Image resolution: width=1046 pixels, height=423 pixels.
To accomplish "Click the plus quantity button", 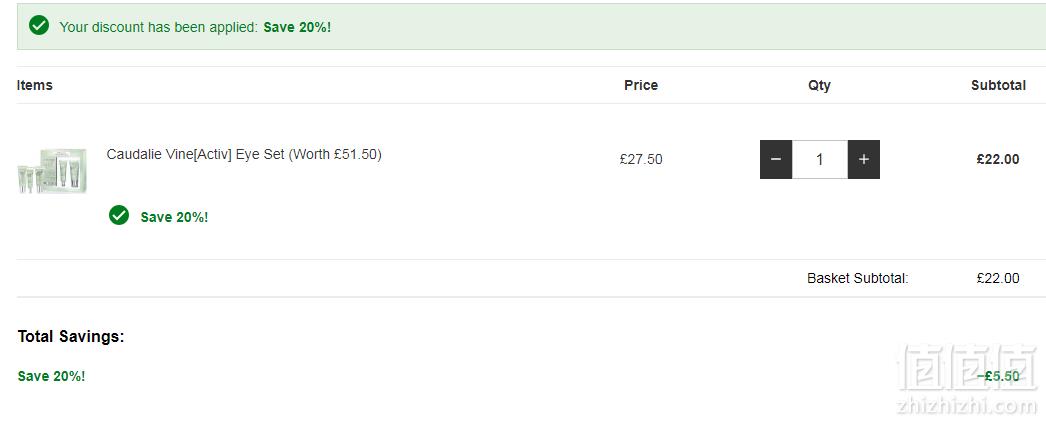I will point(864,159).
